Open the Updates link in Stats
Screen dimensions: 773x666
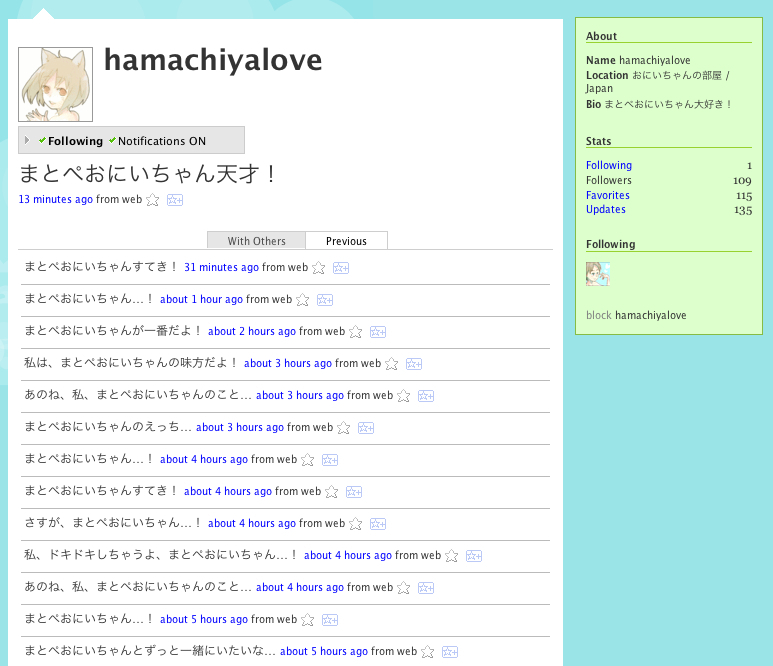point(606,210)
